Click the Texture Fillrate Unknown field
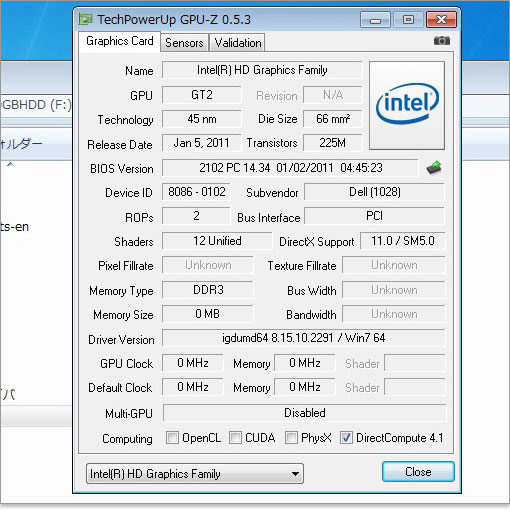The height and width of the screenshot is (511, 510). point(394,265)
